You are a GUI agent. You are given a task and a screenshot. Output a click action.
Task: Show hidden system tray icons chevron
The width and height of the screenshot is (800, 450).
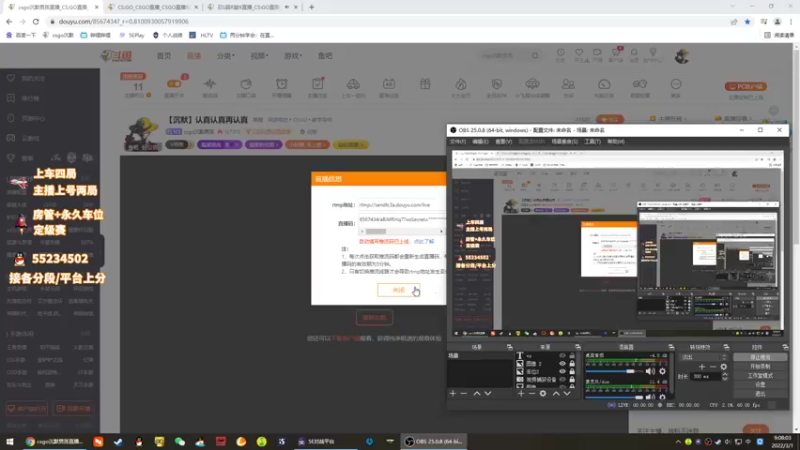[678, 442]
